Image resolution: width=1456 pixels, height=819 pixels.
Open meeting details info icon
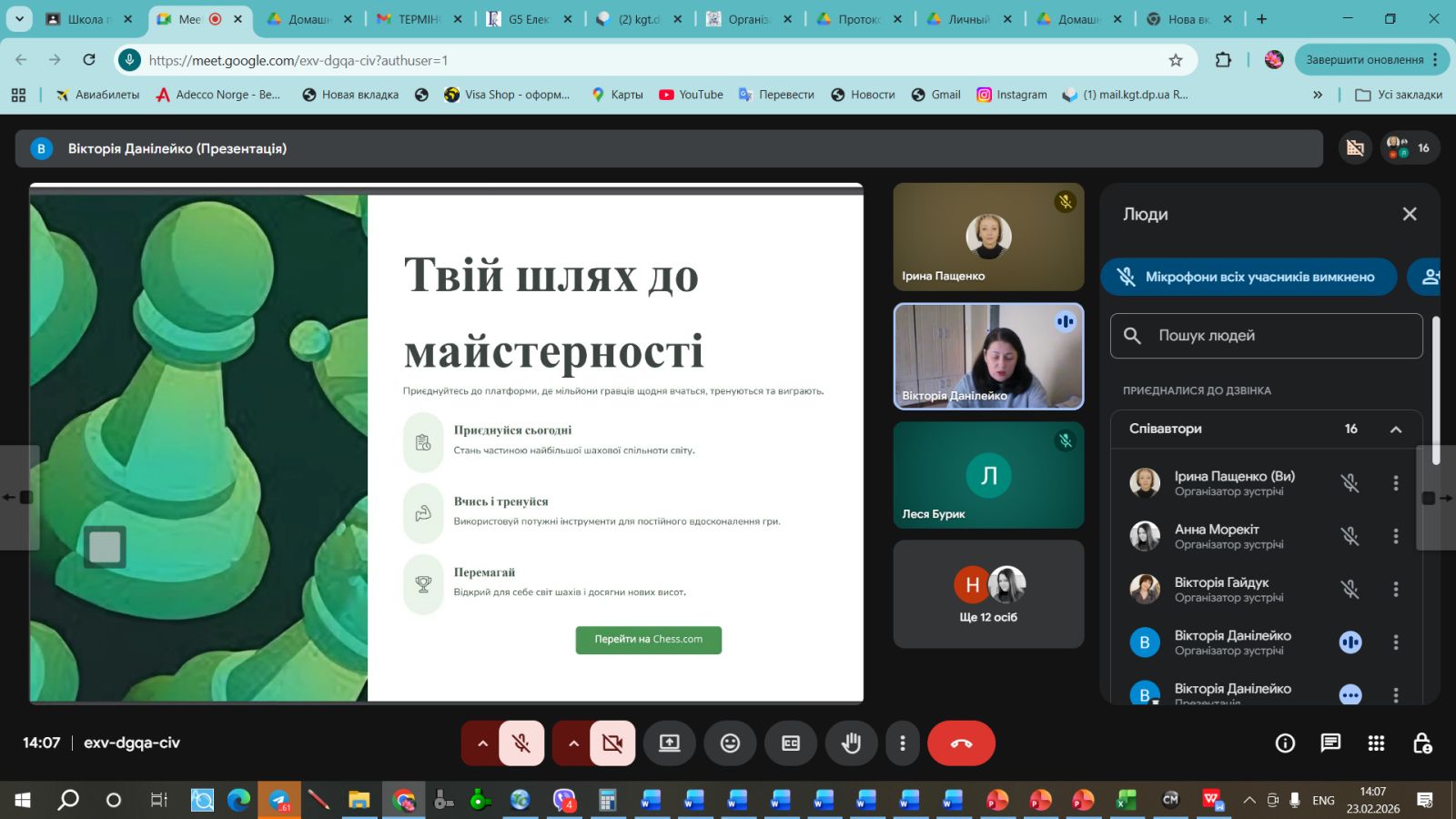pyautogui.click(x=1285, y=743)
